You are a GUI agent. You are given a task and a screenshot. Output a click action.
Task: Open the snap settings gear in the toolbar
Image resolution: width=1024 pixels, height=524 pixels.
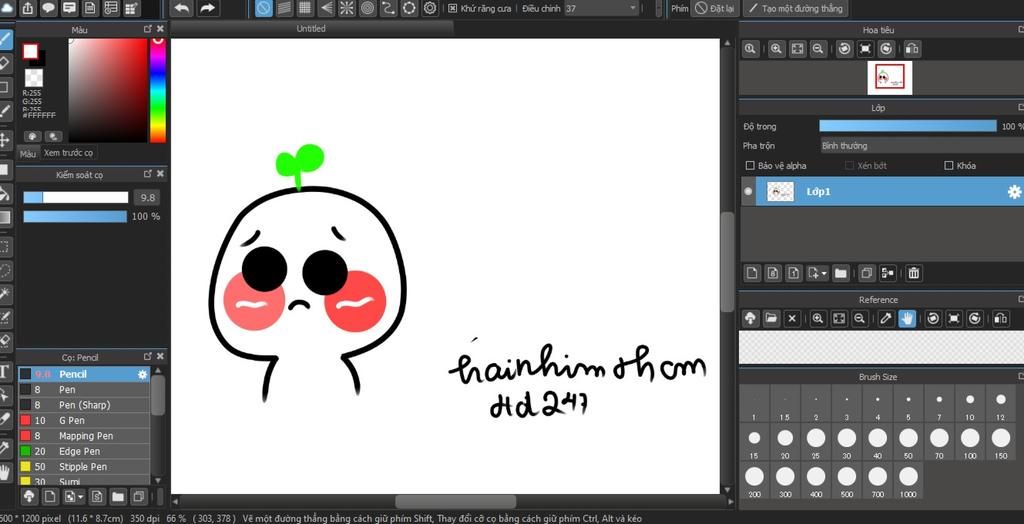tap(430, 8)
